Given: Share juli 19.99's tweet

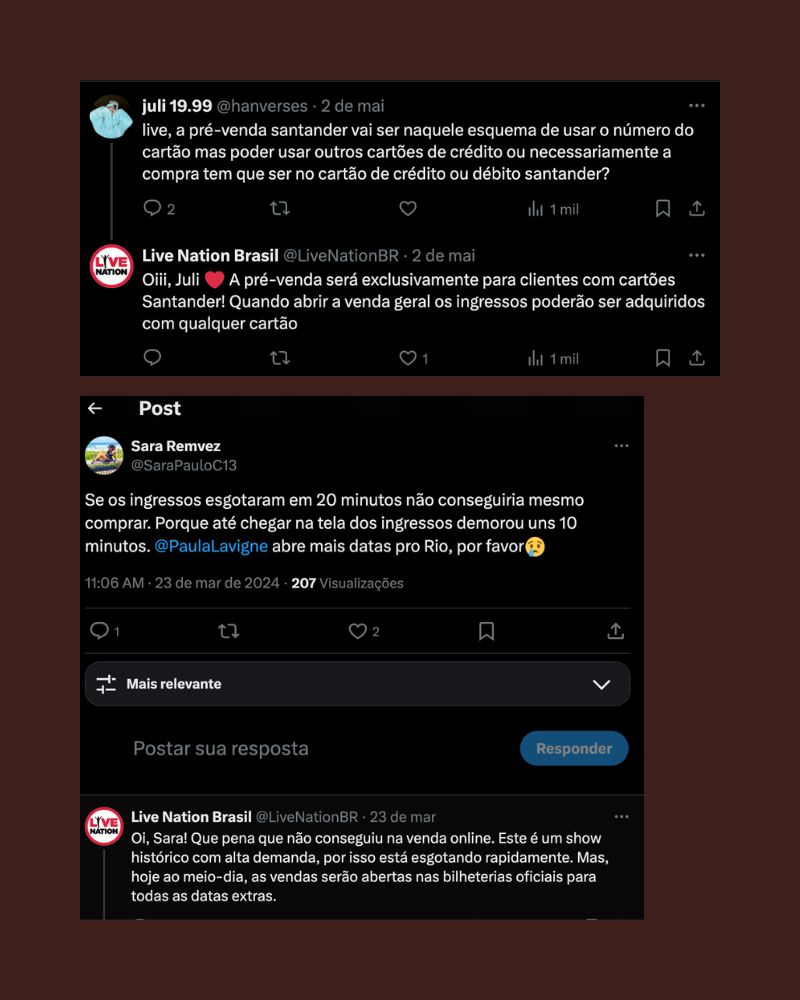Looking at the screenshot, I should pos(697,208).
